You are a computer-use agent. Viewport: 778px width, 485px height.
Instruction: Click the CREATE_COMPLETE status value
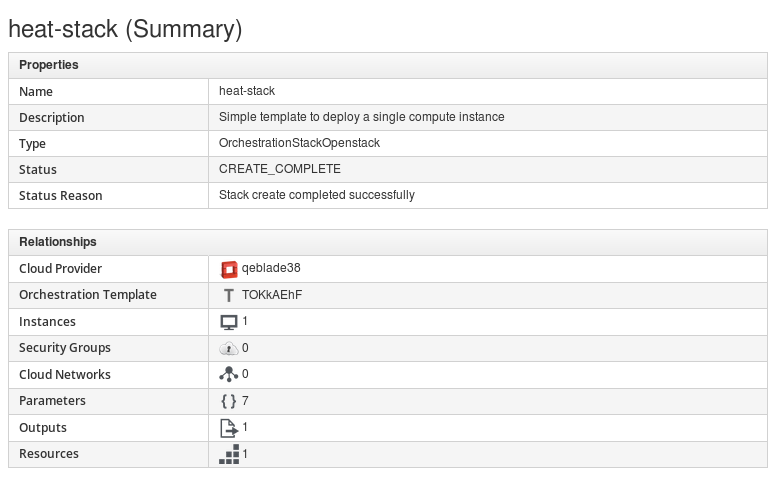tap(279, 169)
